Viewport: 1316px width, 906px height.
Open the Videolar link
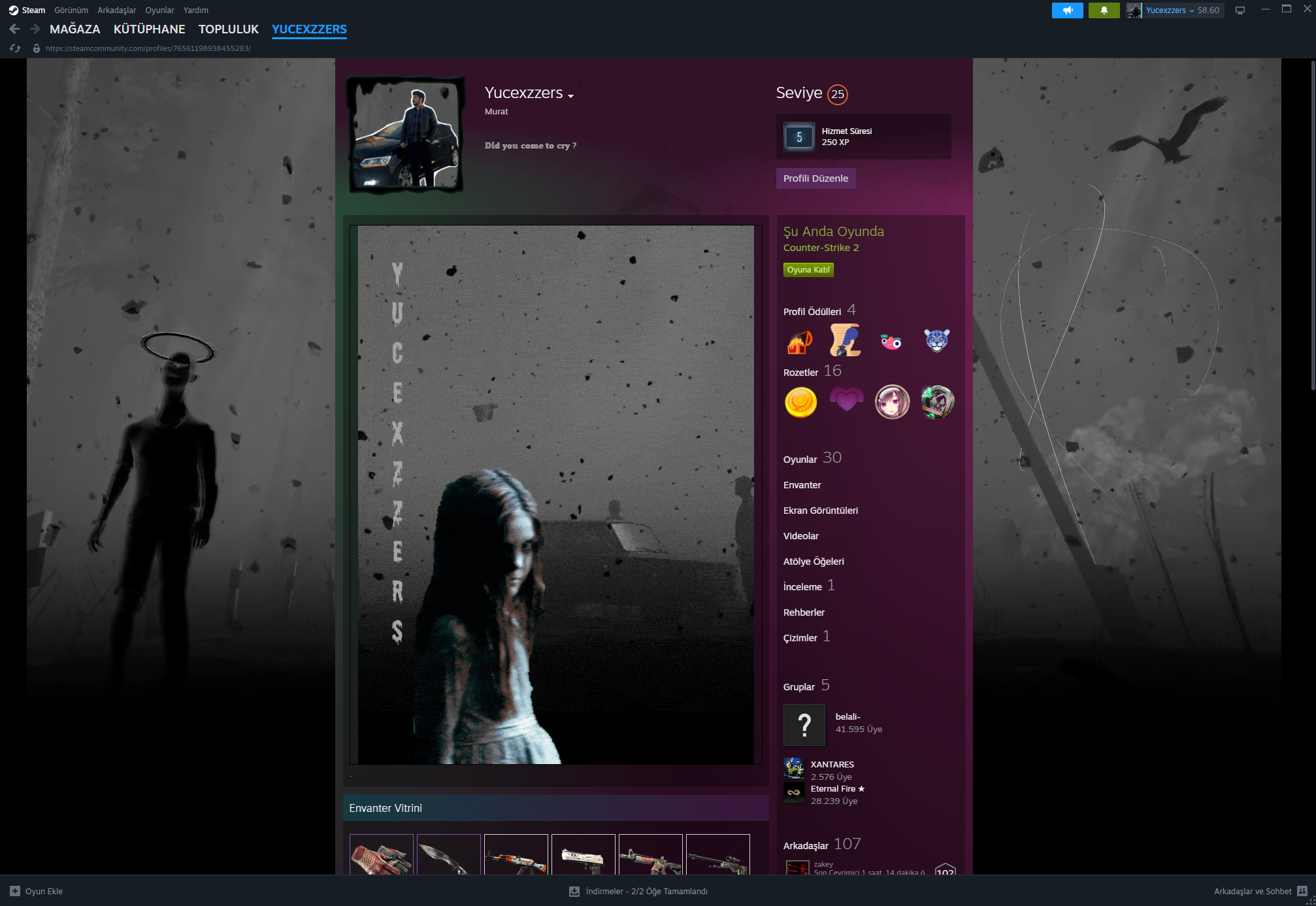coord(801,536)
